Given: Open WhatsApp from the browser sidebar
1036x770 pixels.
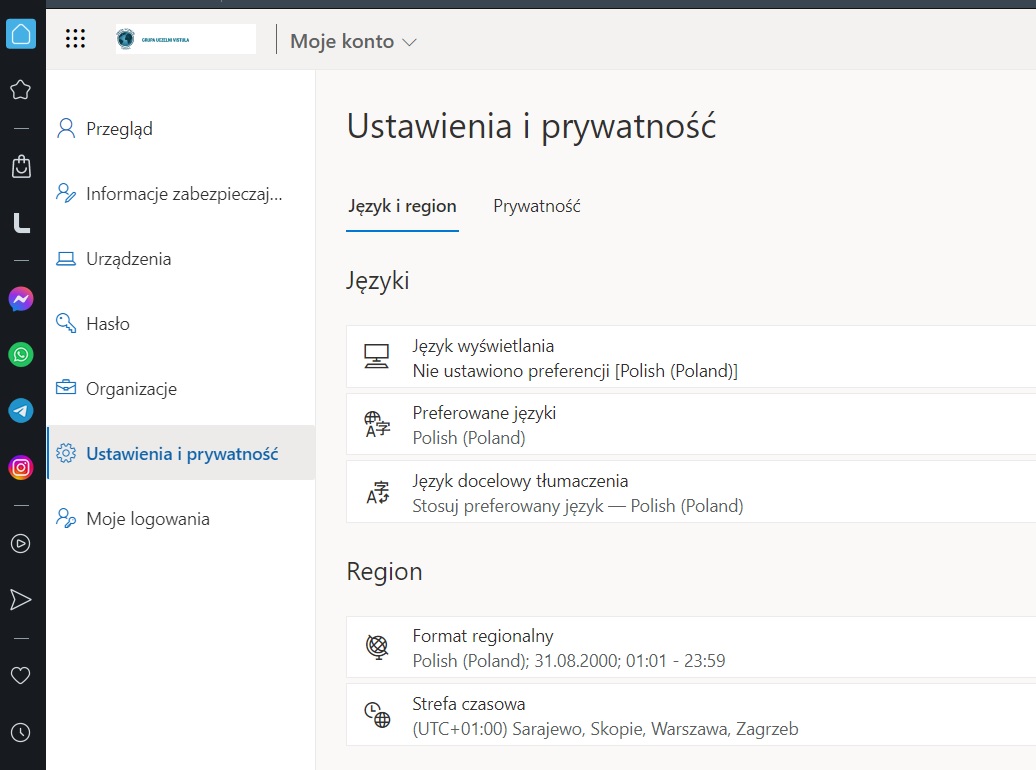Looking at the screenshot, I should 21,354.
